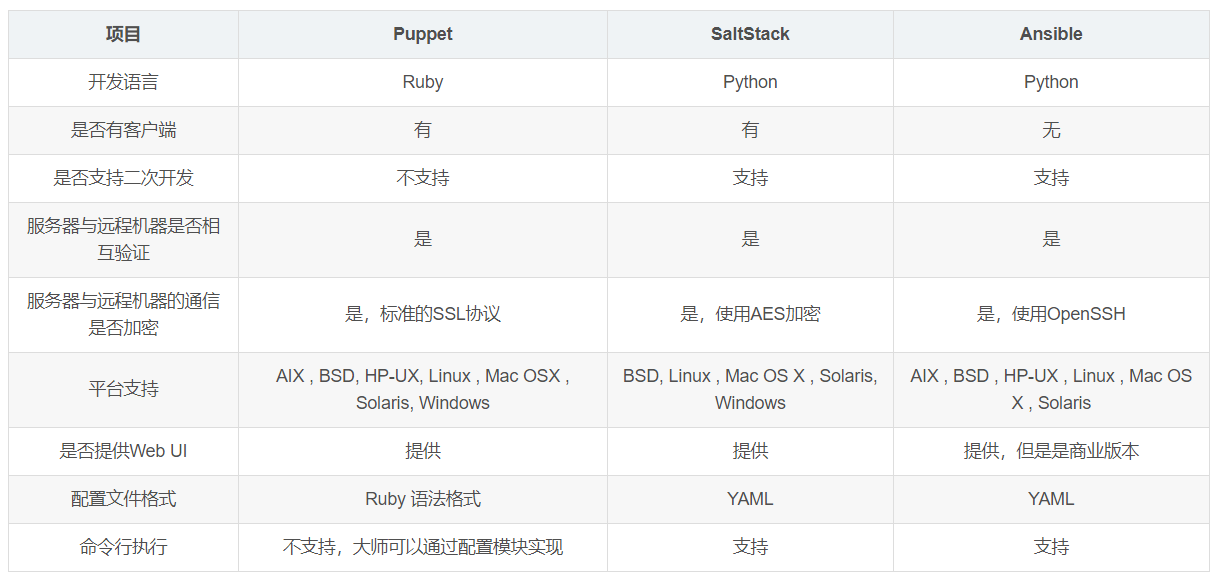Screen dimensions: 1220x582
Task: Click the 服务器与远程机器是否相互验证 row label
Action: click(x=123, y=239)
